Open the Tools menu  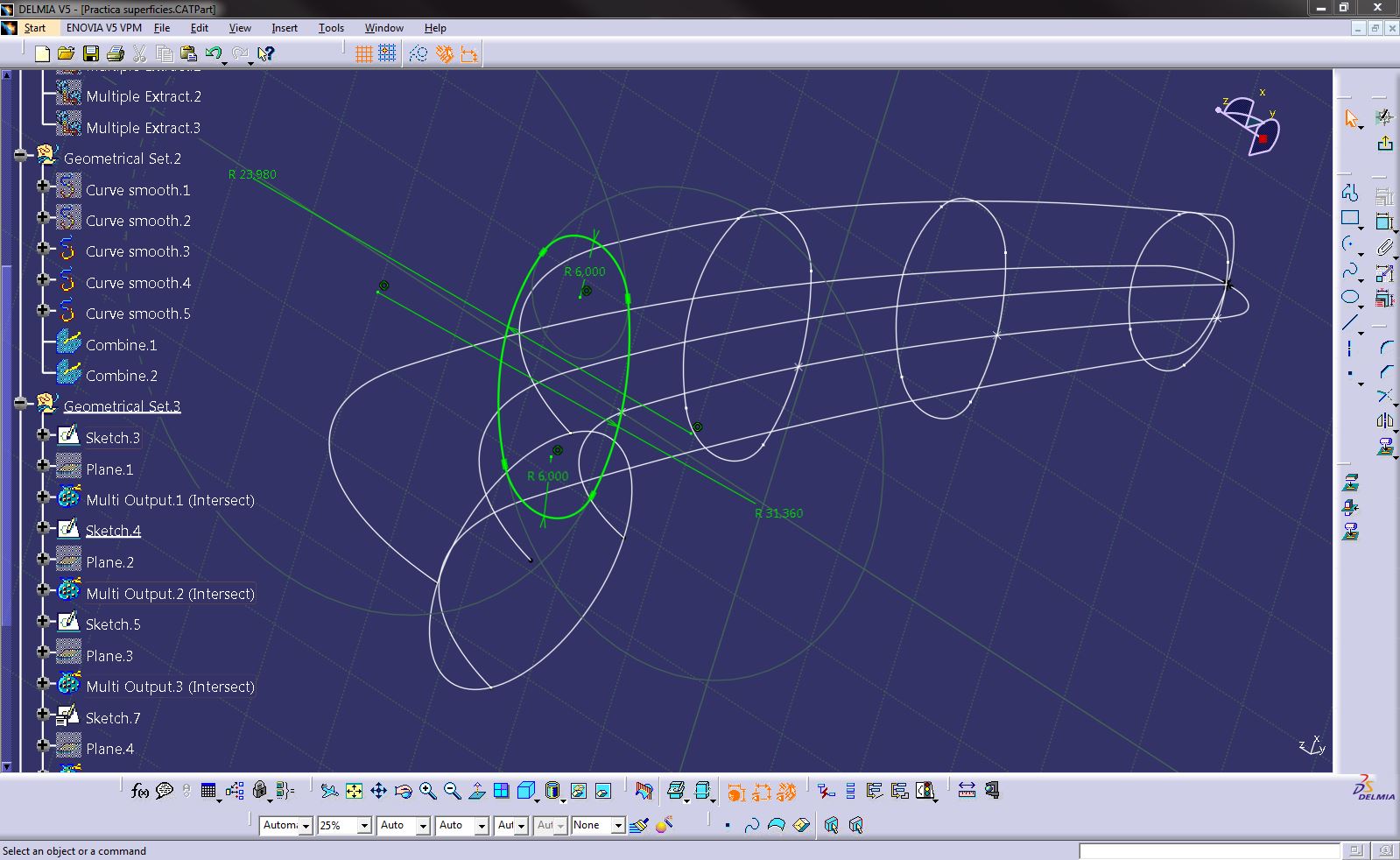[x=331, y=28]
